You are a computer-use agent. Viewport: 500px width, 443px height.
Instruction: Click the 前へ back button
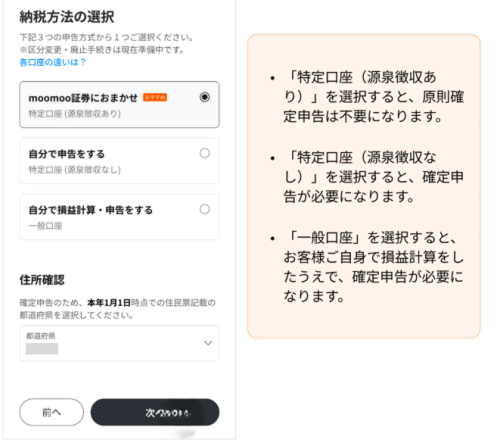pos(51,412)
